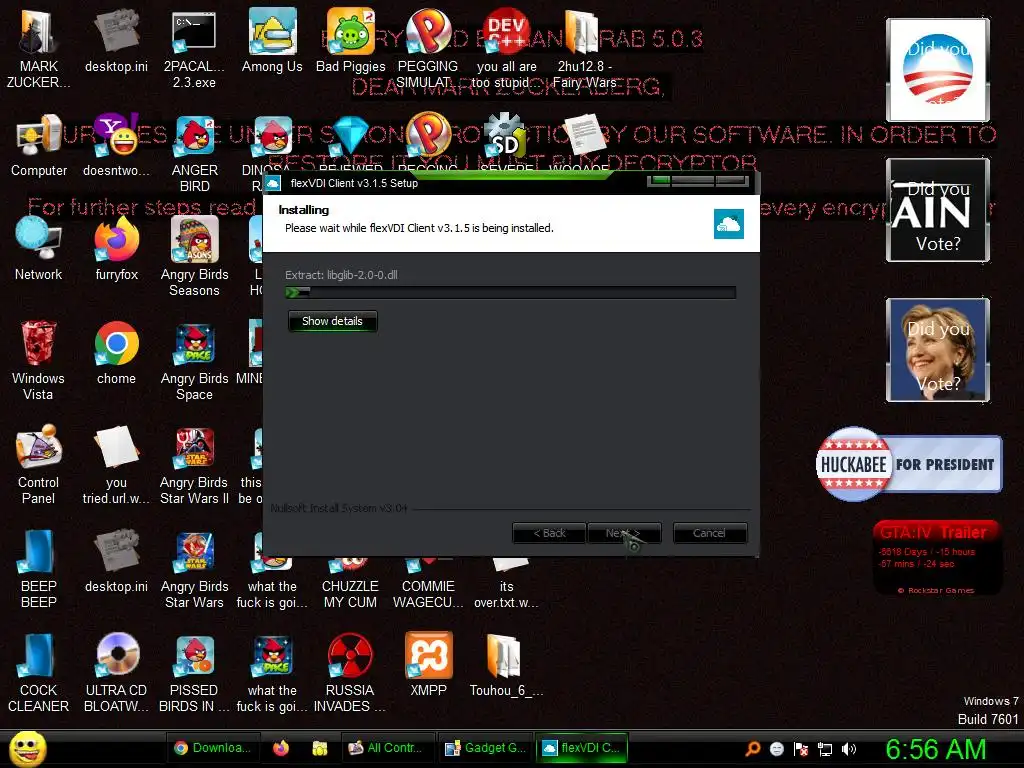This screenshot has height=768, width=1024.
Task: Click the Firefox taskbar icon
Action: 281,748
